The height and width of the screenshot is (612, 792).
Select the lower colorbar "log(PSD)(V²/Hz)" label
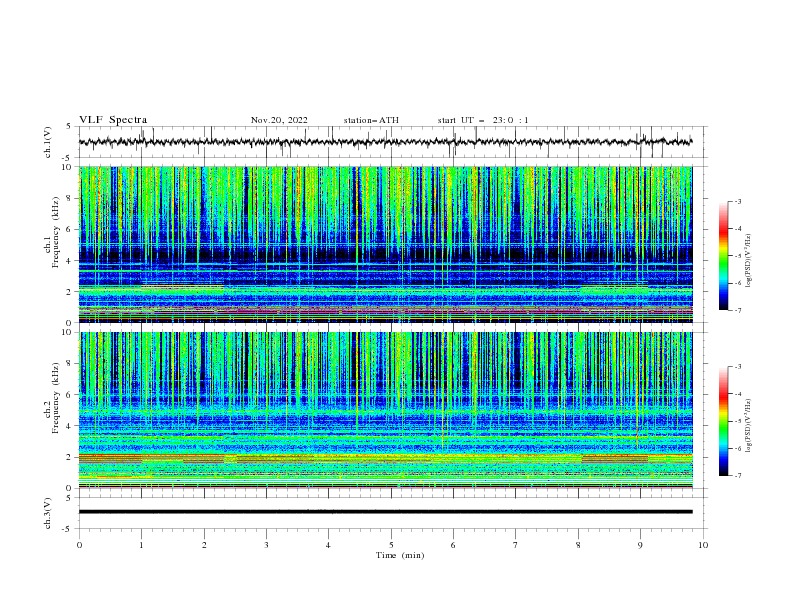click(748, 425)
